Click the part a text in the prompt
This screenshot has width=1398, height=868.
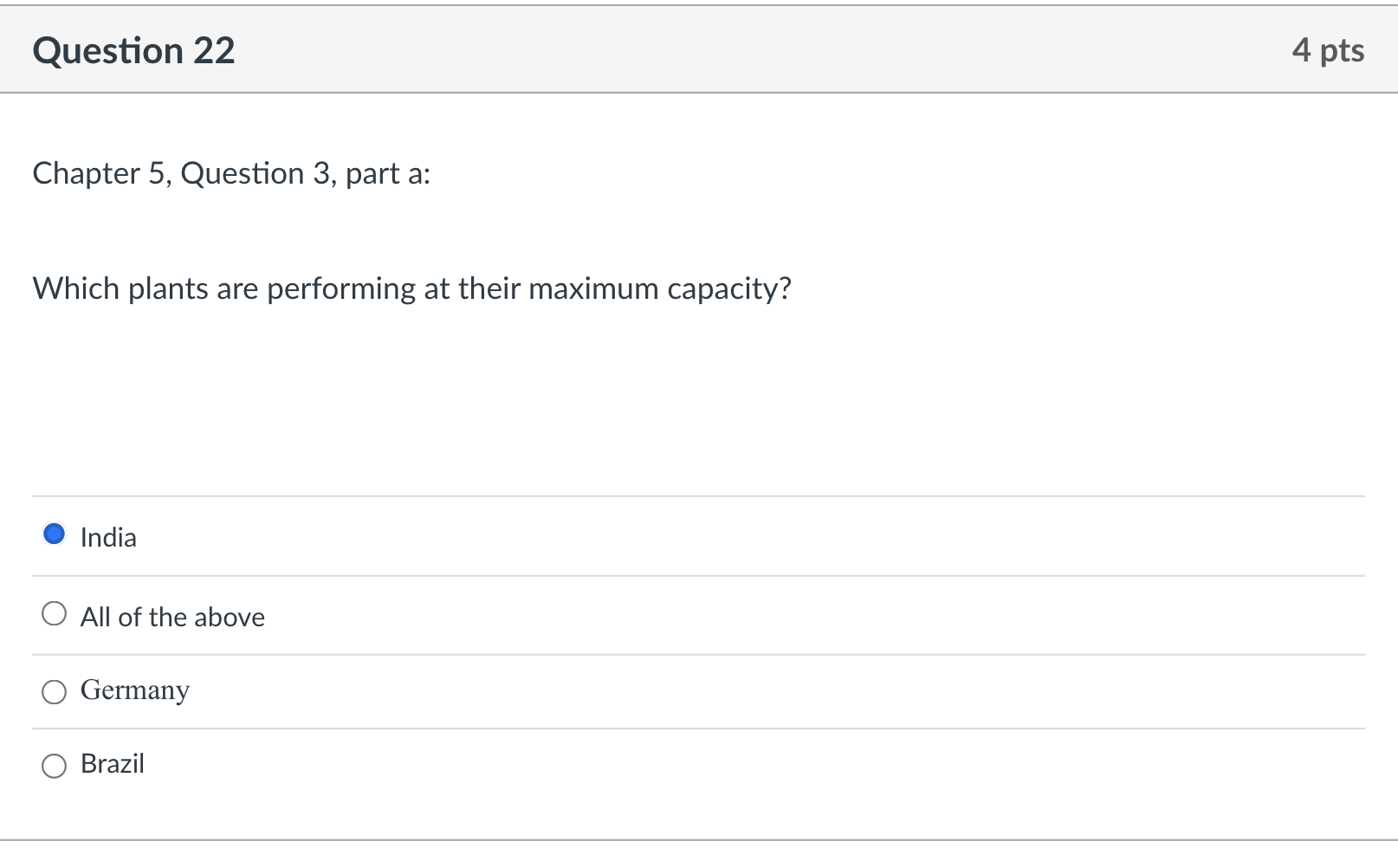pos(387,174)
